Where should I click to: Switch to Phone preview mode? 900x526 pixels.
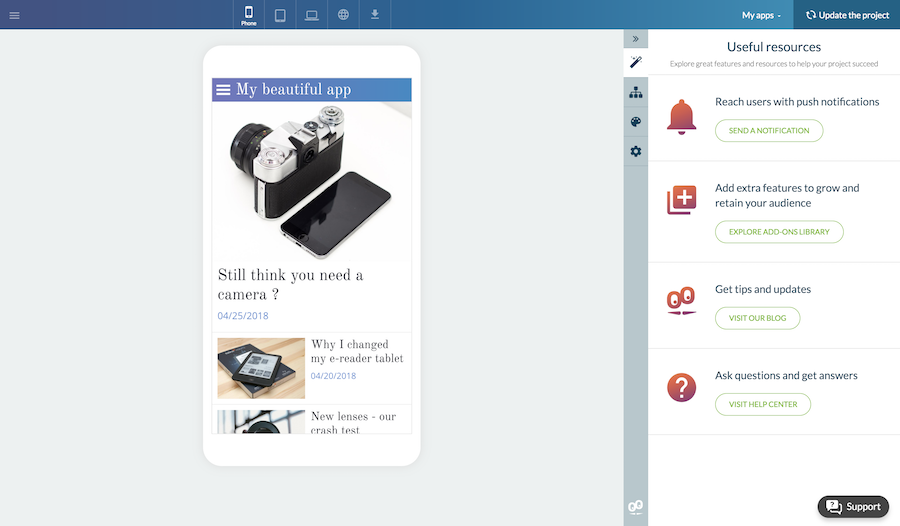pos(249,15)
